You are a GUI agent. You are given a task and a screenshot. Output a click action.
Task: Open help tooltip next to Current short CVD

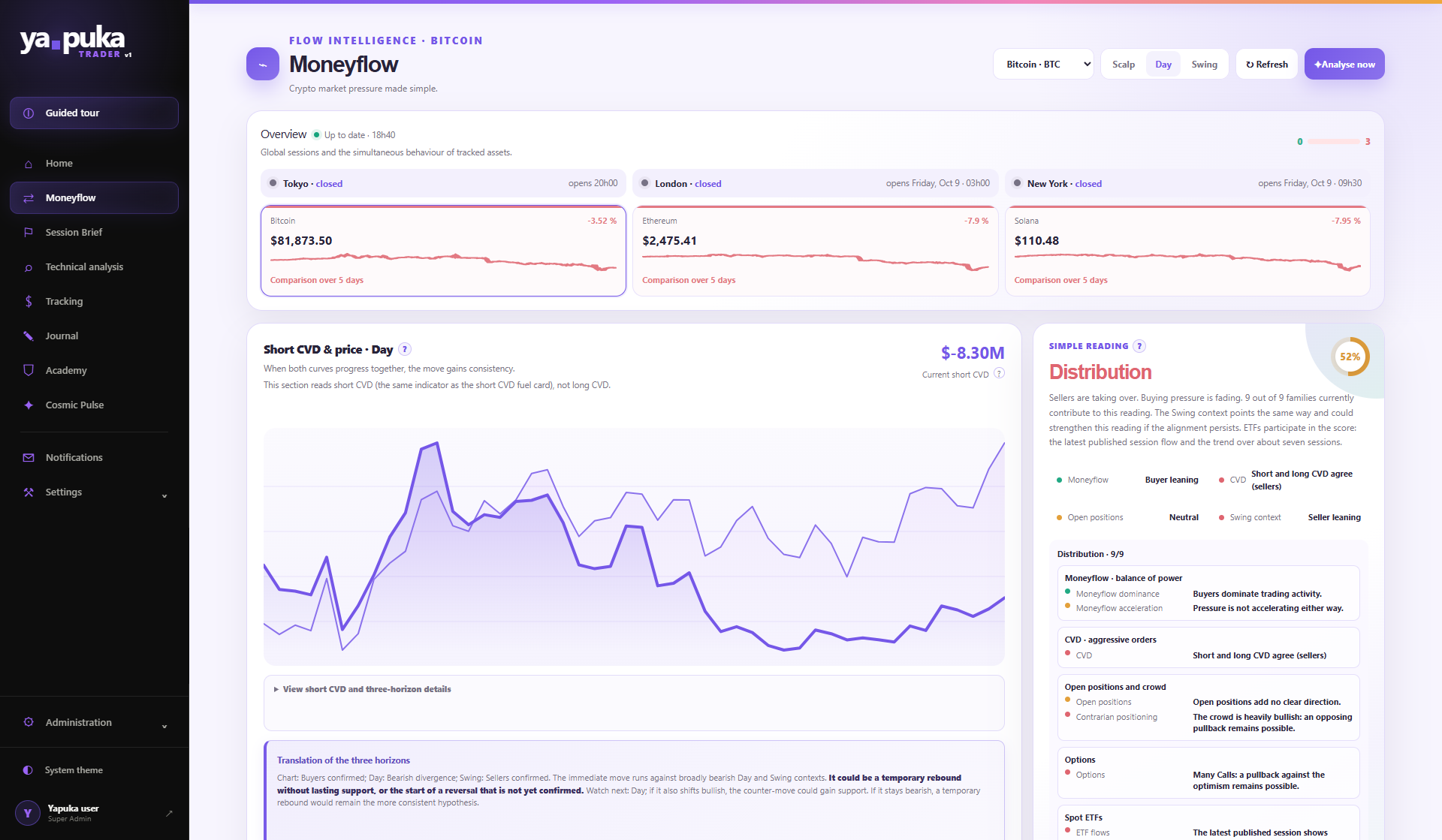pos(999,373)
